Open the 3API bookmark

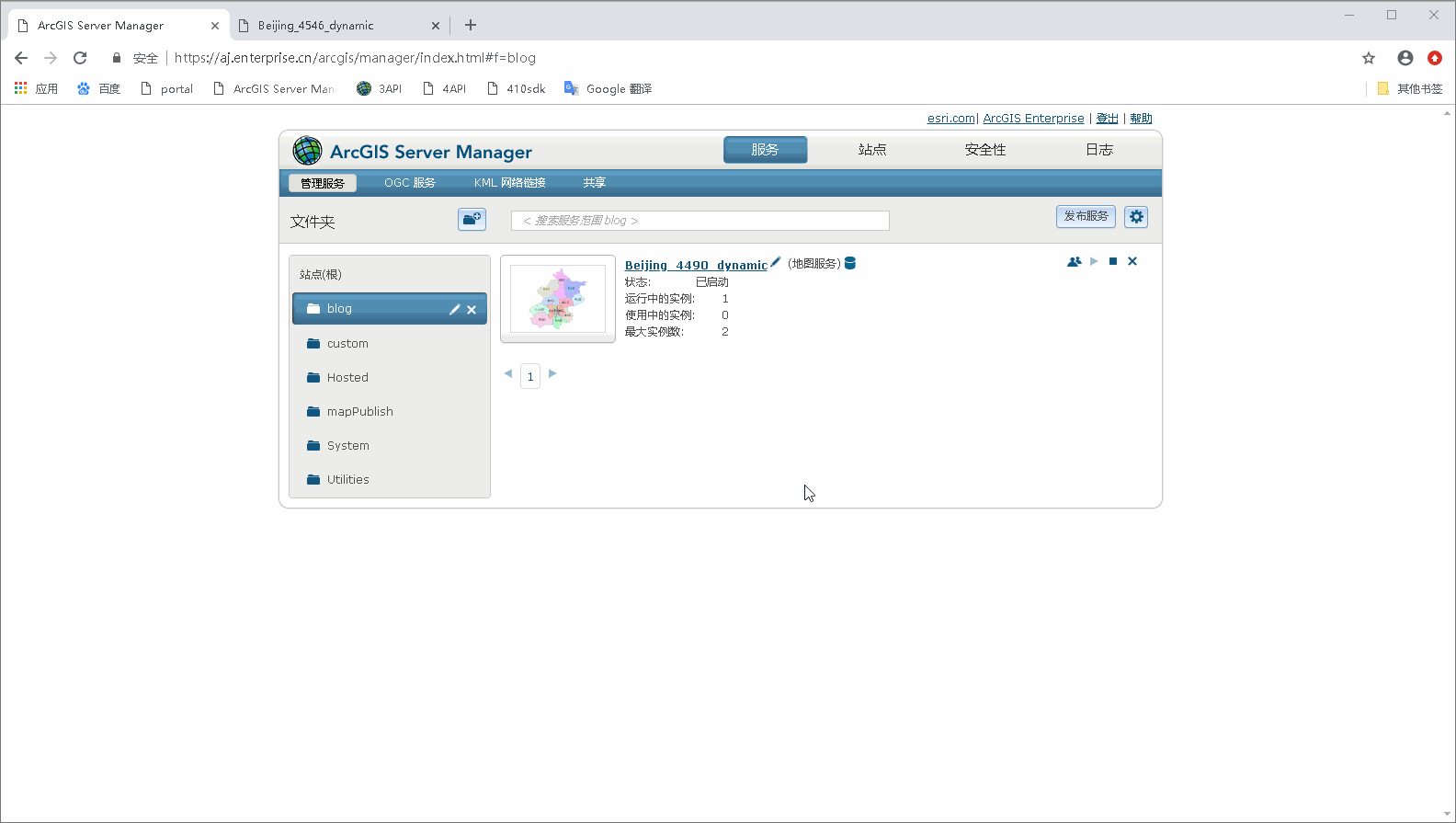tap(379, 88)
